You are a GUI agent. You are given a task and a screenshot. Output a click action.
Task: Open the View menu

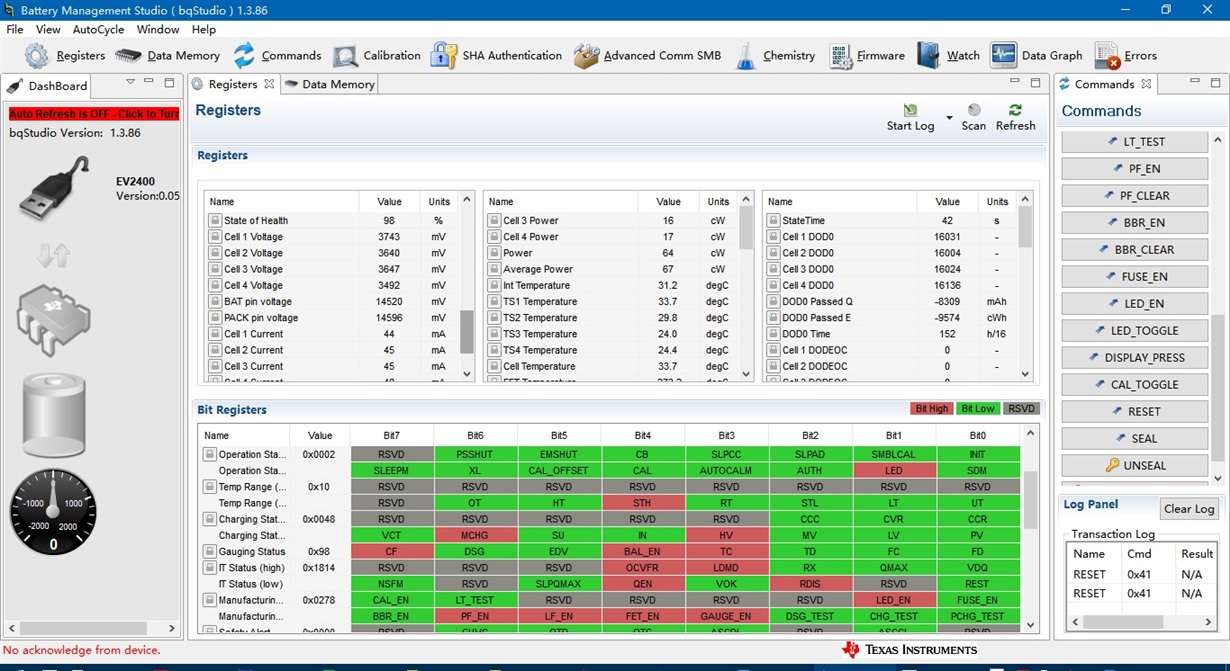pyautogui.click(x=48, y=30)
